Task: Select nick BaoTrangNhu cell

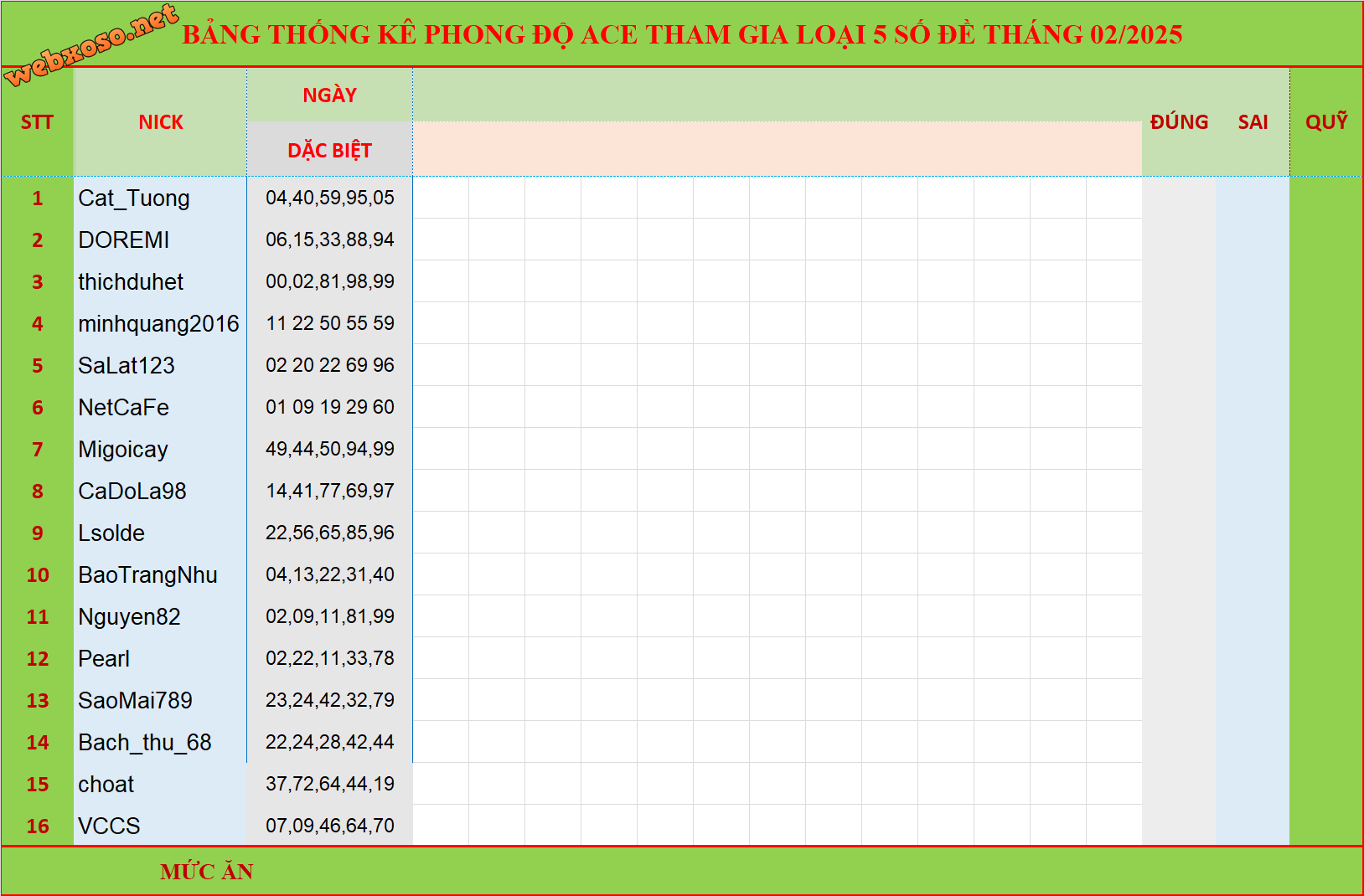Action: point(161,574)
